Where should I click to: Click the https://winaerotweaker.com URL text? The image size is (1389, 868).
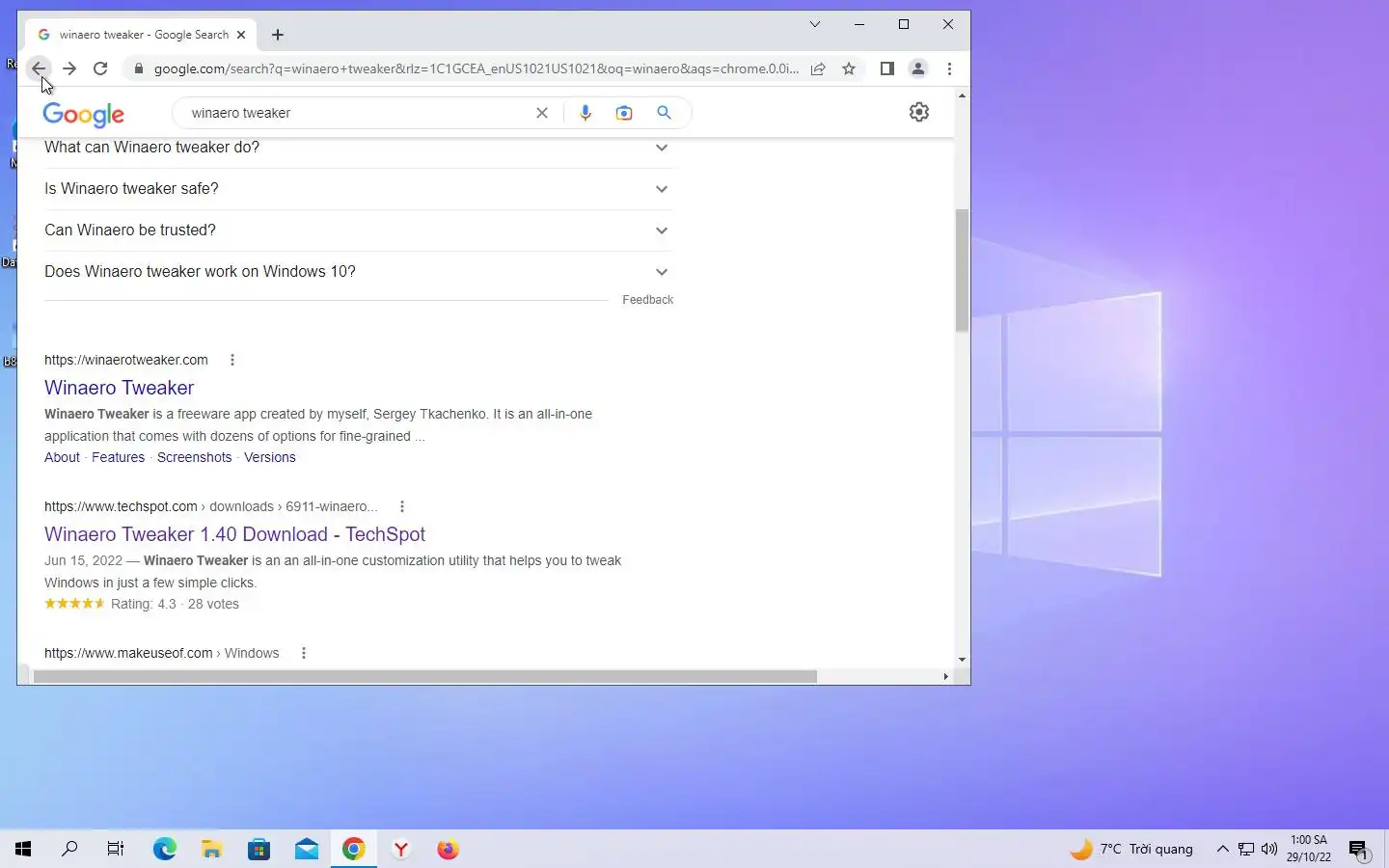click(x=126, y=360)
